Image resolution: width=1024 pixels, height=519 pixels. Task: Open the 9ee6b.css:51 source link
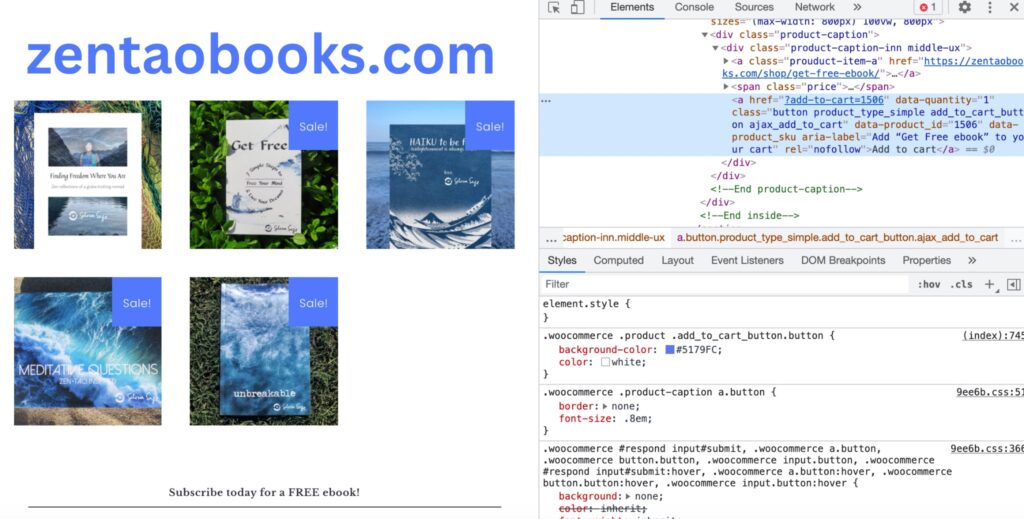click(990, 392)
